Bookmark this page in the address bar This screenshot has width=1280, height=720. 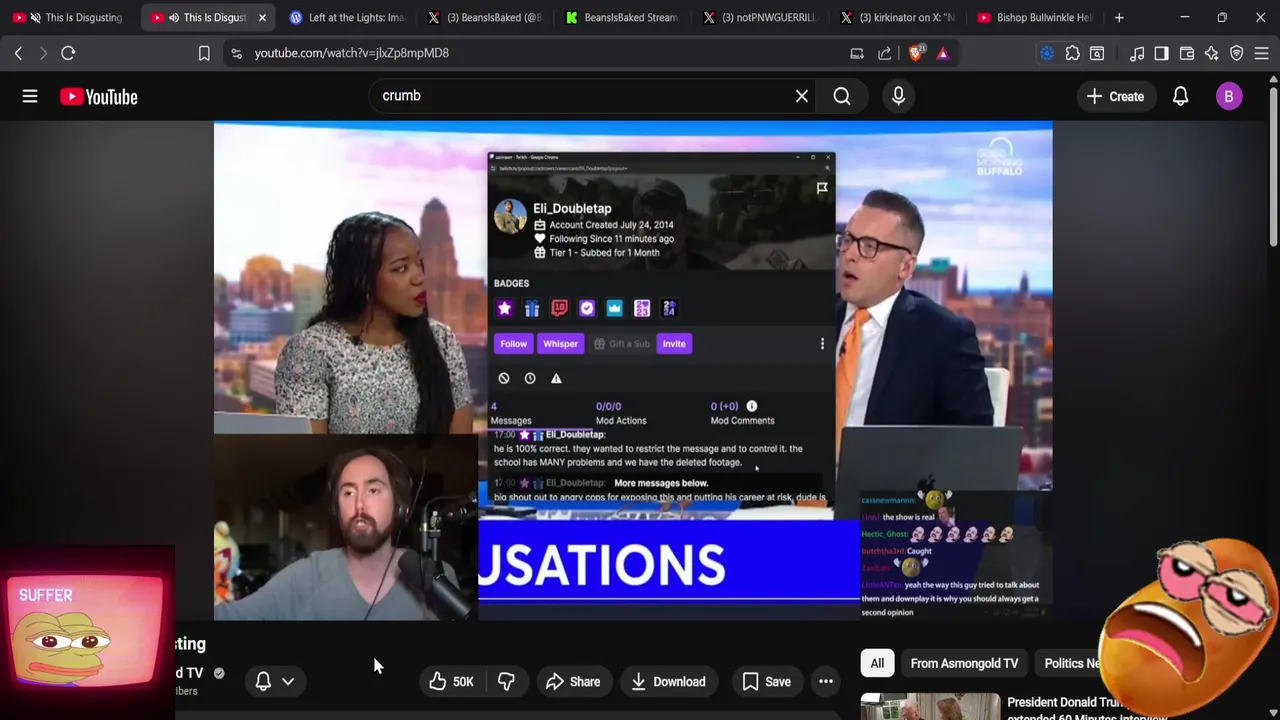(204, 53)
